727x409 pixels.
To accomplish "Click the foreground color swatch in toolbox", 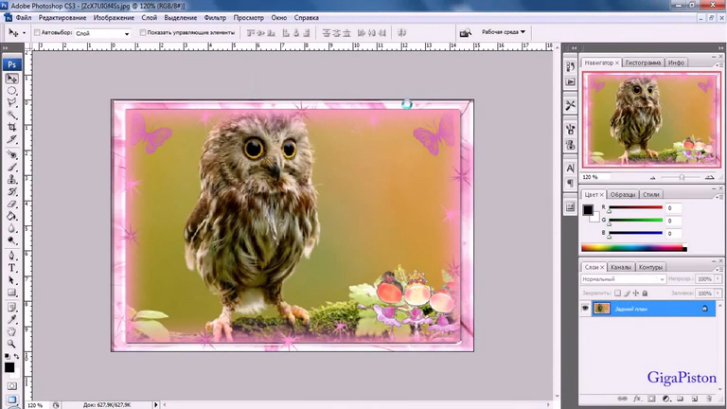I will 9,367.
